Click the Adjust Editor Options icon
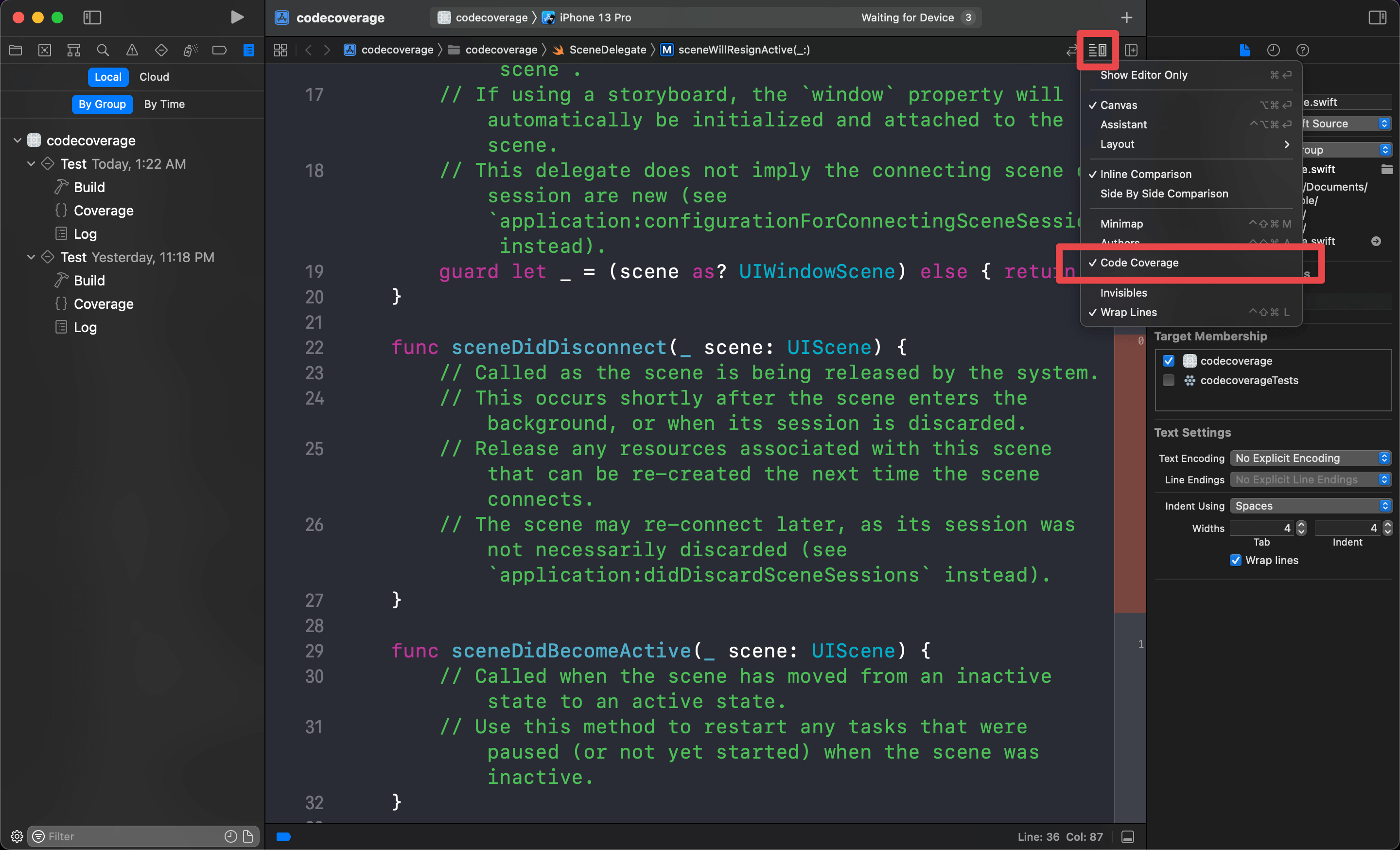 click(1097, 50)
